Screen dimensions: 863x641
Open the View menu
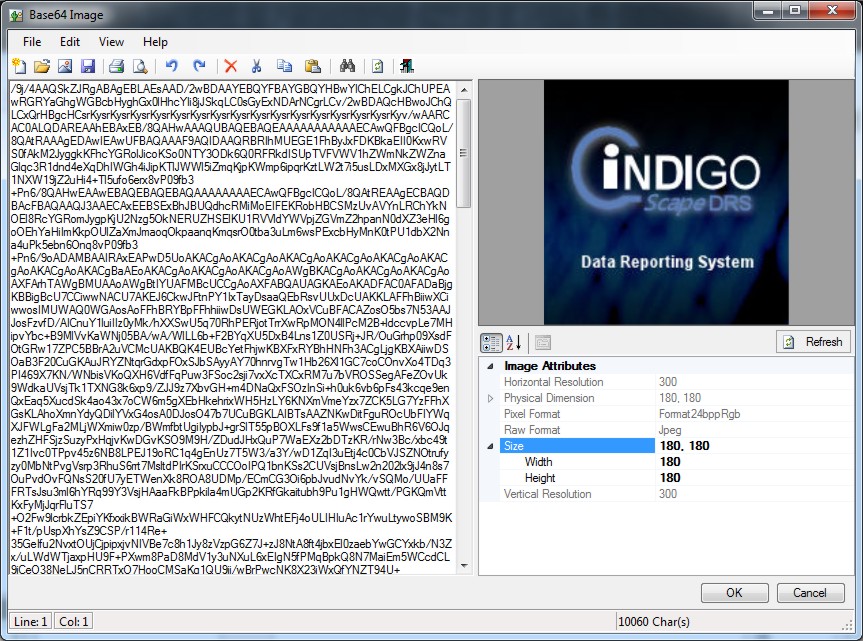pos(111,42)
